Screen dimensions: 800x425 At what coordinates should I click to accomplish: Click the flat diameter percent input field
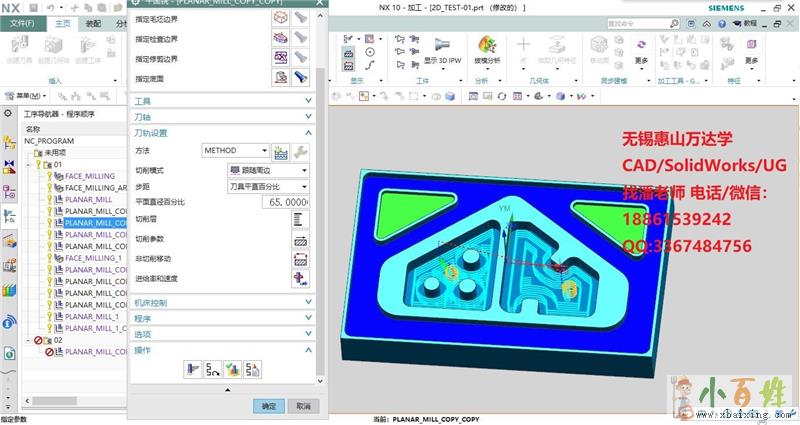pyautogui.click(x=283, y=202)
